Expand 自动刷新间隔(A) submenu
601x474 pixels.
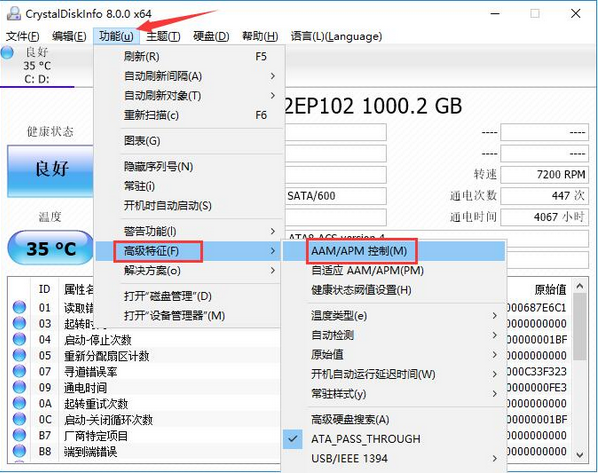(x=190, y=76)
